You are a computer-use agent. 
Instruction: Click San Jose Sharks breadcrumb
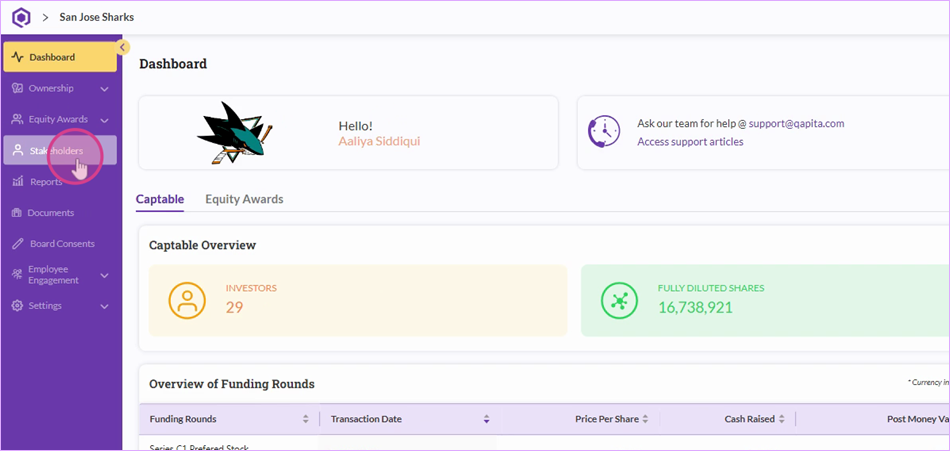[x=96, y=17]
